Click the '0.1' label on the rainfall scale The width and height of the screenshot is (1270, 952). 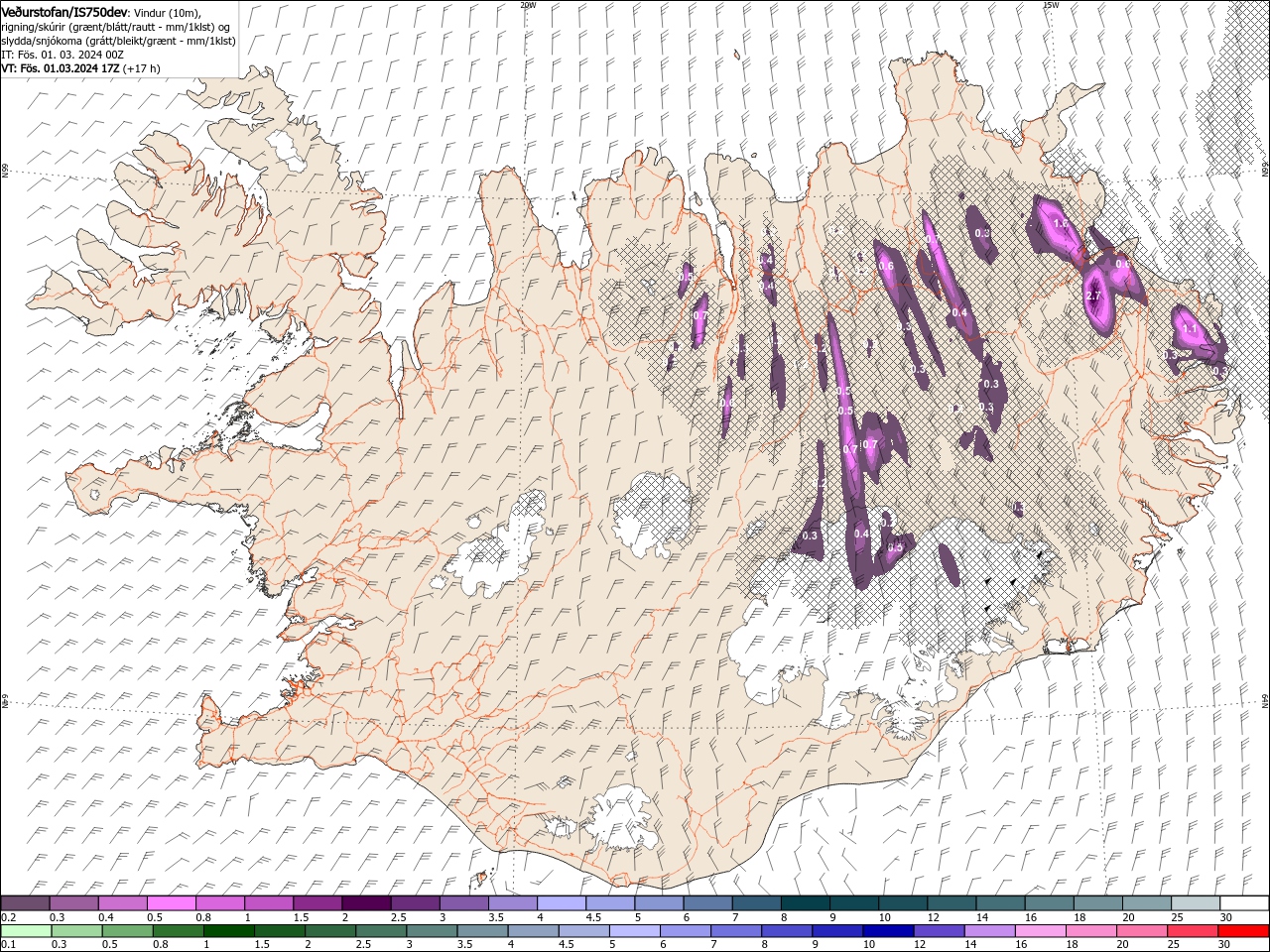pos(8,945)
